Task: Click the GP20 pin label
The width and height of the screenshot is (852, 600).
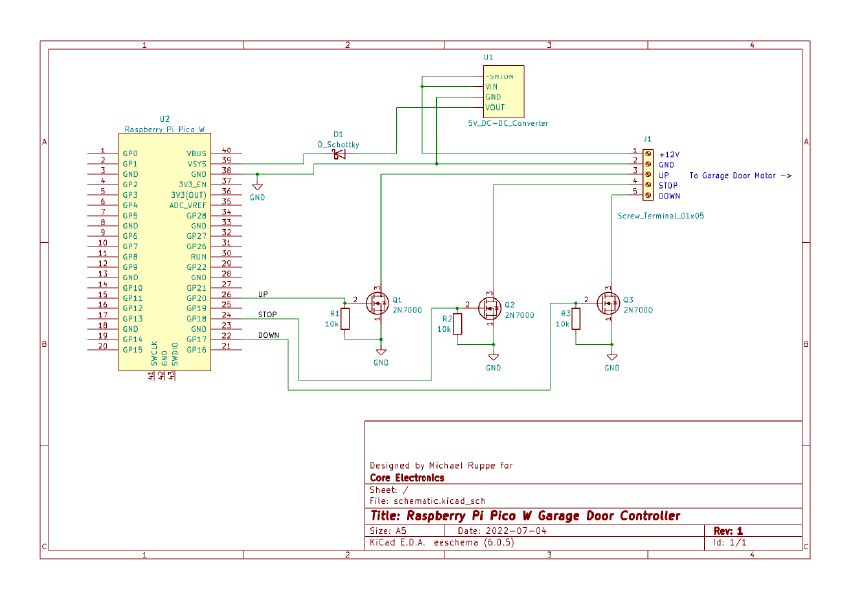Action: (196, 298)
